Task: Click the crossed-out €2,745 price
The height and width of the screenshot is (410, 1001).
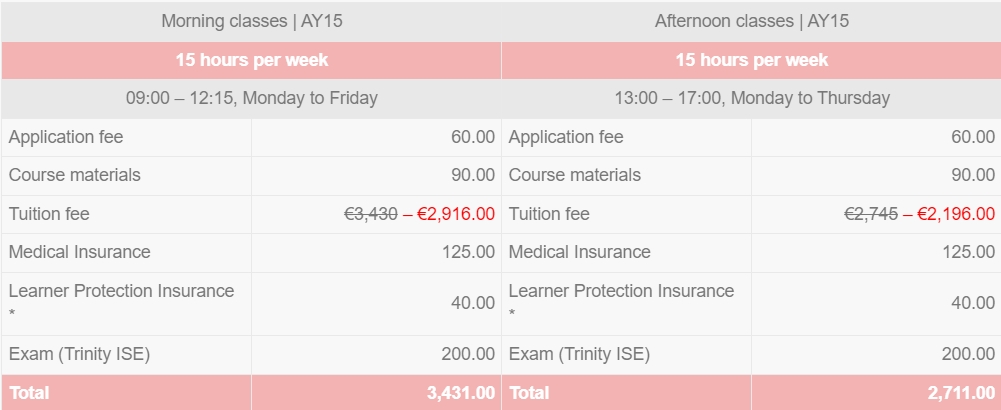Action: point(870,214)
